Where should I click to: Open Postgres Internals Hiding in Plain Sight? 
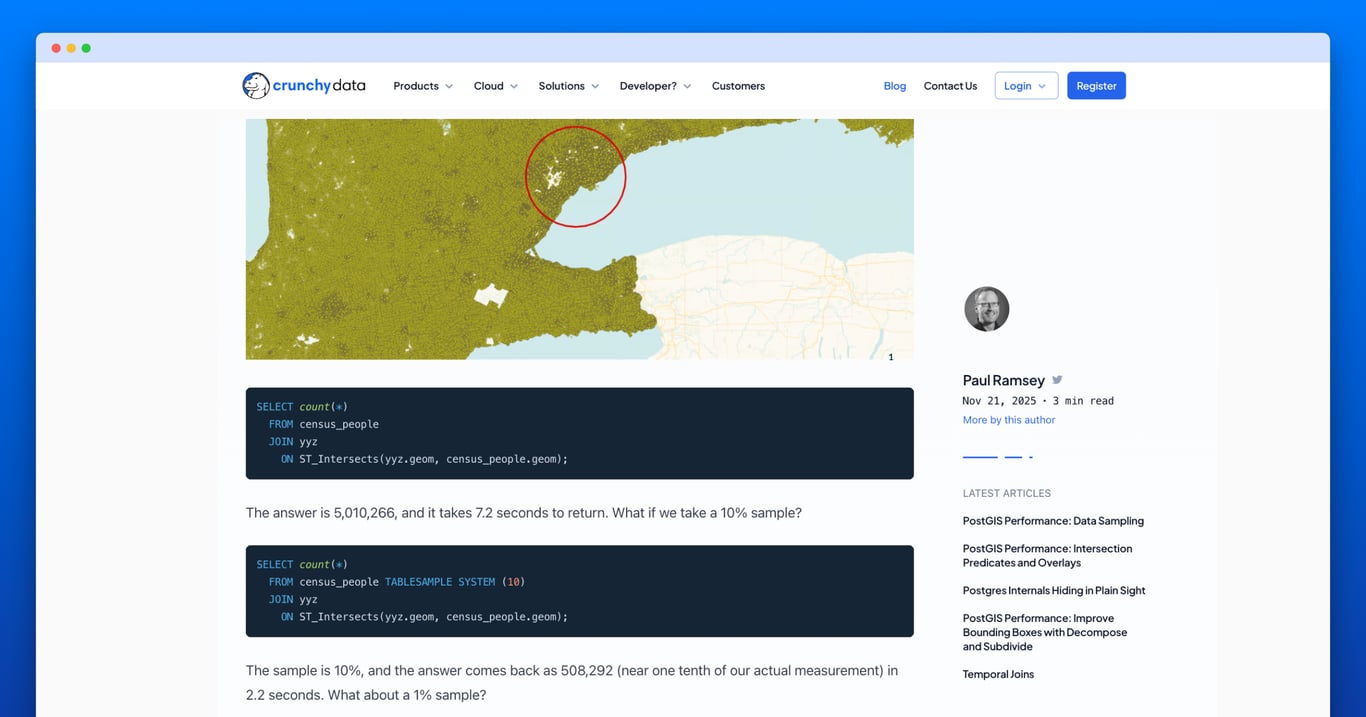tap(1054, 590)
